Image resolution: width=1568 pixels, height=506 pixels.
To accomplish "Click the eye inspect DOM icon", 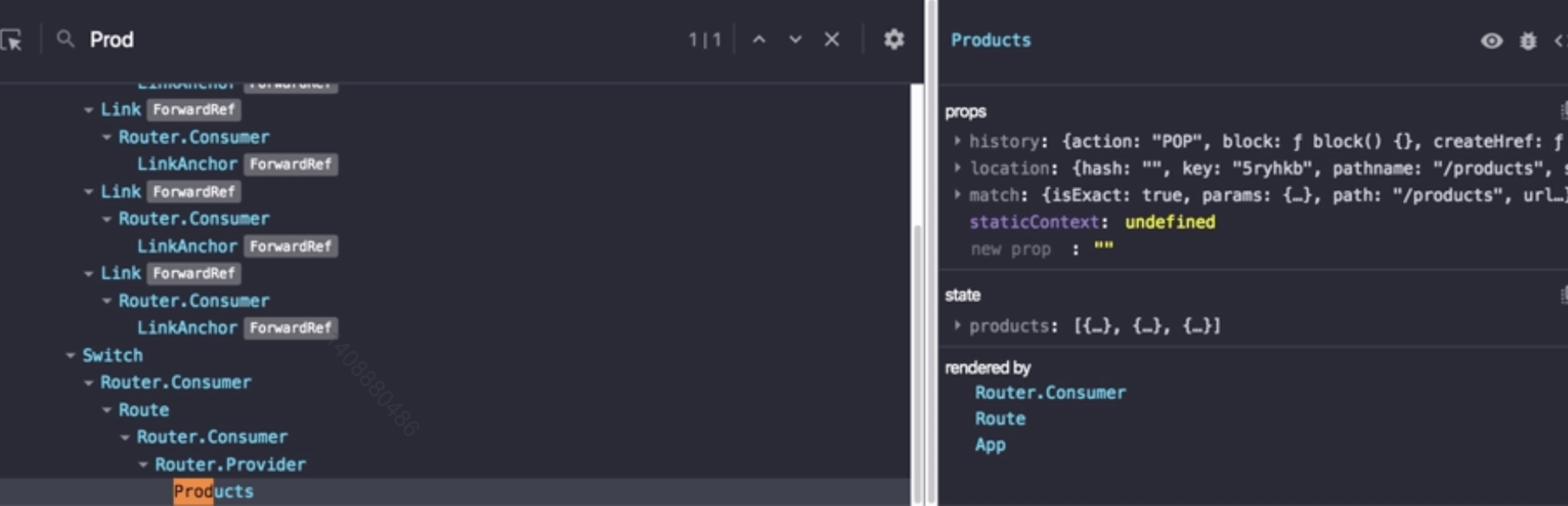I will click(x=1491, y=41).
